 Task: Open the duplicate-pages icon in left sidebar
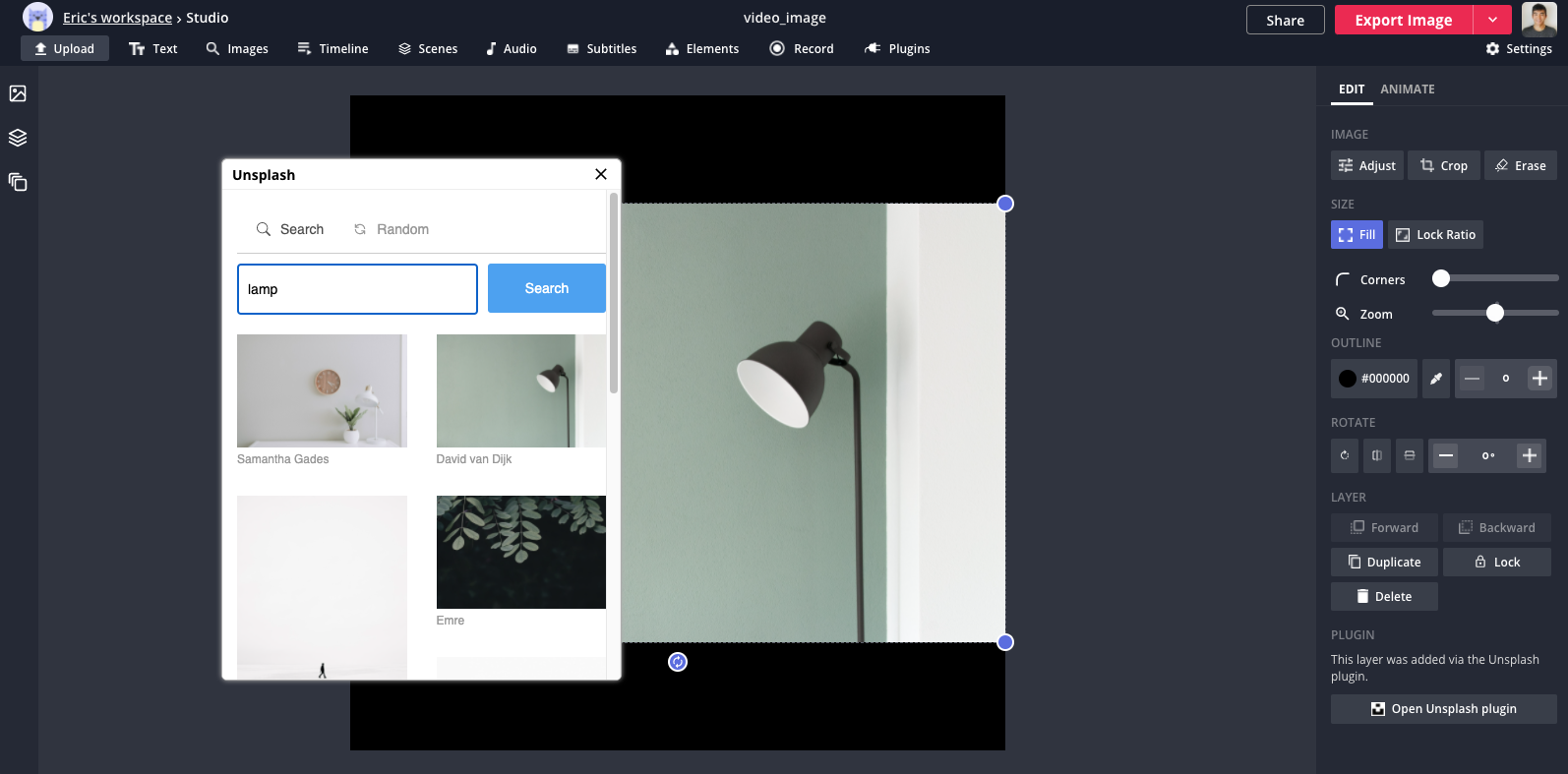tap(18, 182)
